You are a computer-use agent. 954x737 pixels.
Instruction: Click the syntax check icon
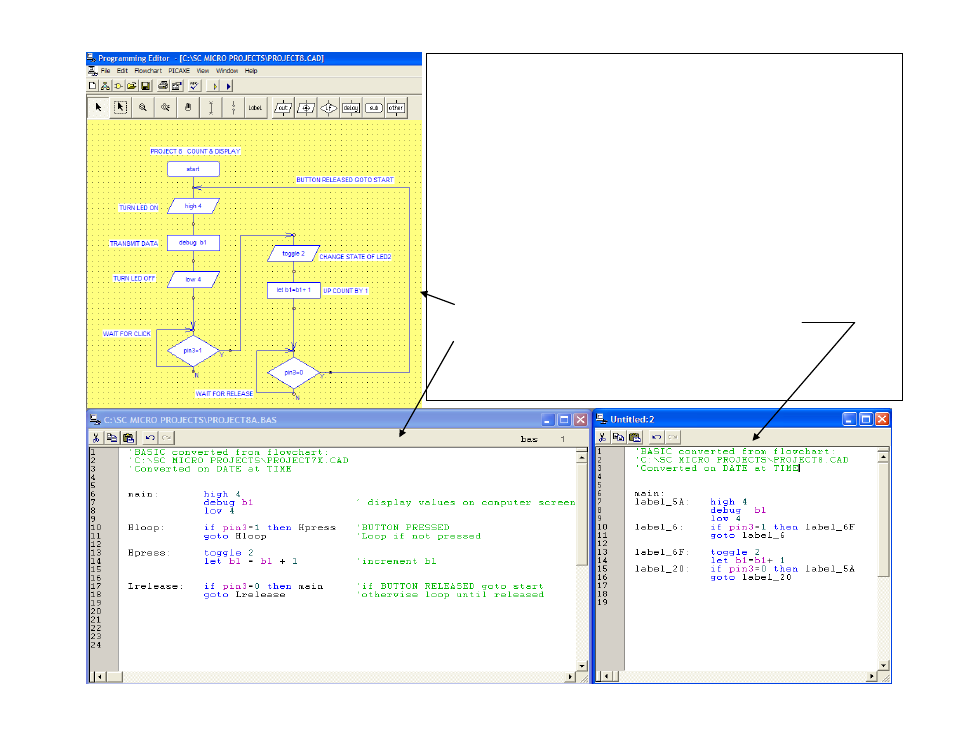194,86
